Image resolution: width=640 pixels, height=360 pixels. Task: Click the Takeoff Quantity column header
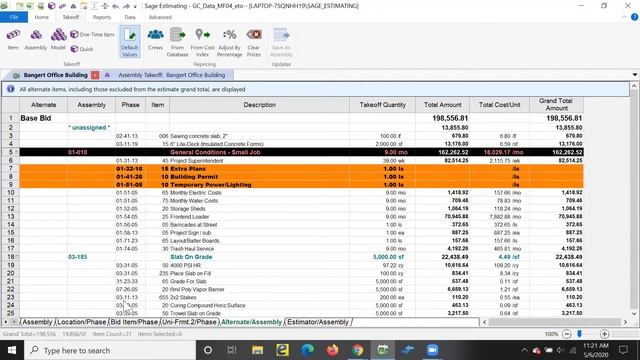pyautogui.click(x=382, y=105)
